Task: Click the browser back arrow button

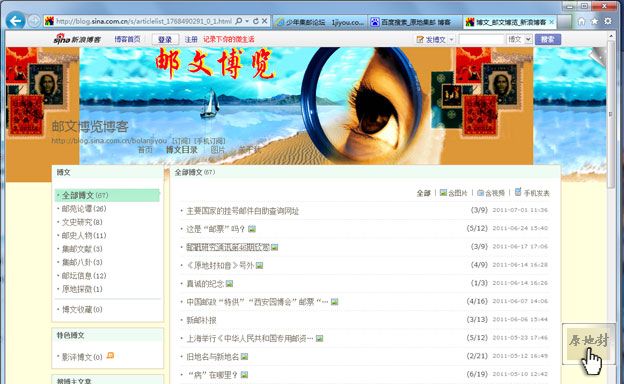Action: 16,21
